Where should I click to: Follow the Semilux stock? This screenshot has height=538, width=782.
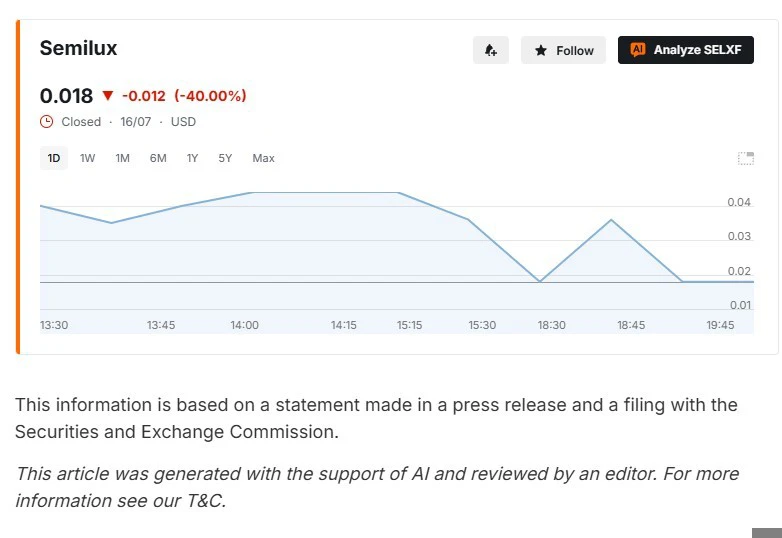(x=564, y=50)
